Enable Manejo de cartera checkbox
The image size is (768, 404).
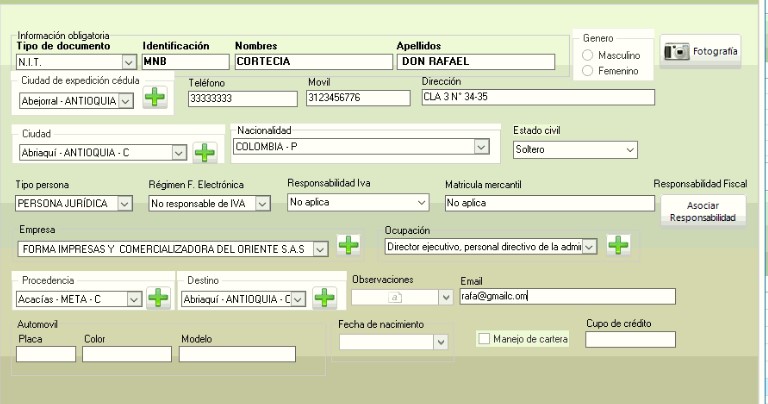pos(483,339)
